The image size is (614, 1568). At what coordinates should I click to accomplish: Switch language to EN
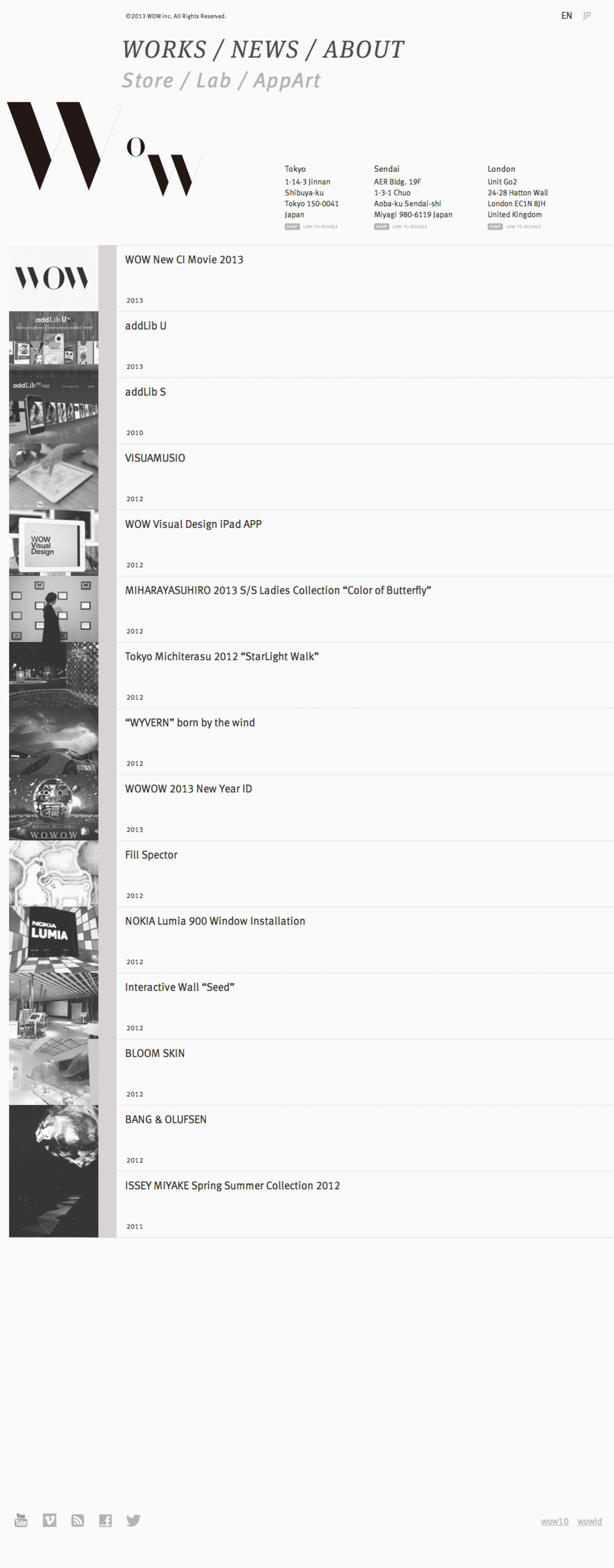[567, 16]
